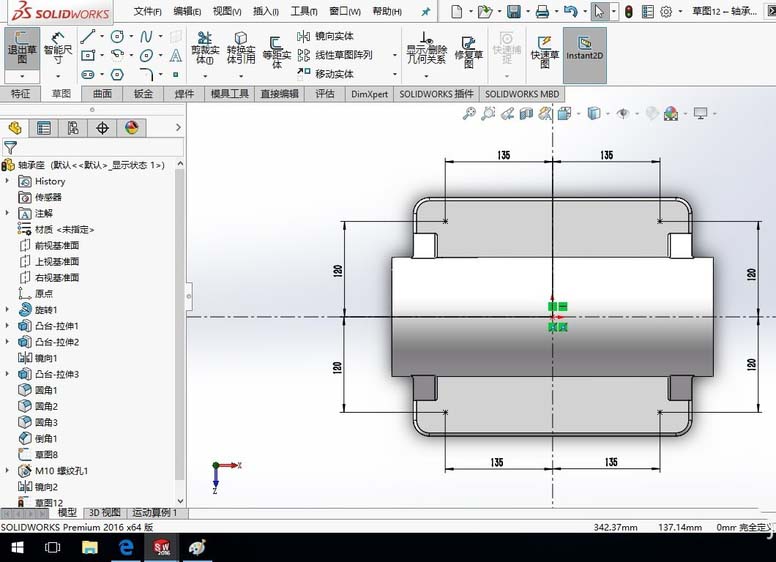Expand the History tree node

click(7, 181)
